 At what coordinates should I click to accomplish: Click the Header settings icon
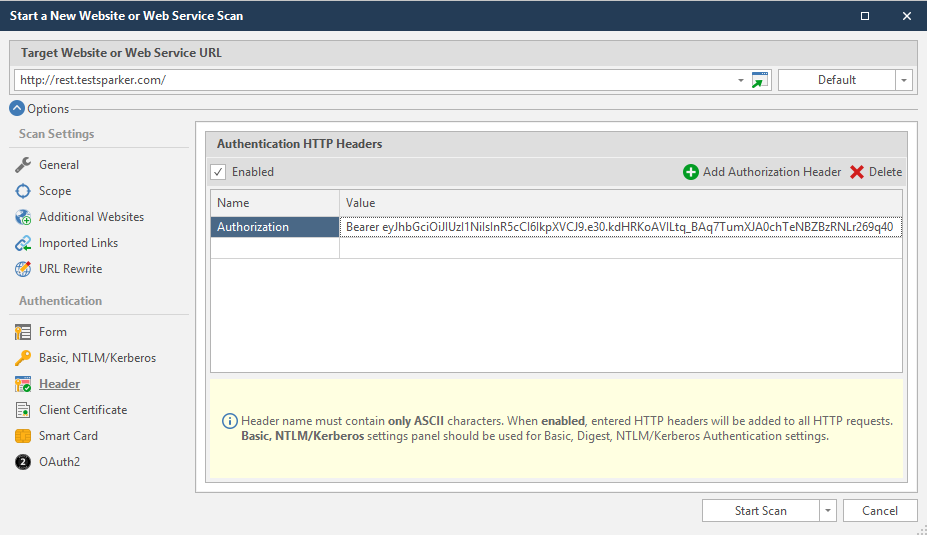(x=23, y=384)
